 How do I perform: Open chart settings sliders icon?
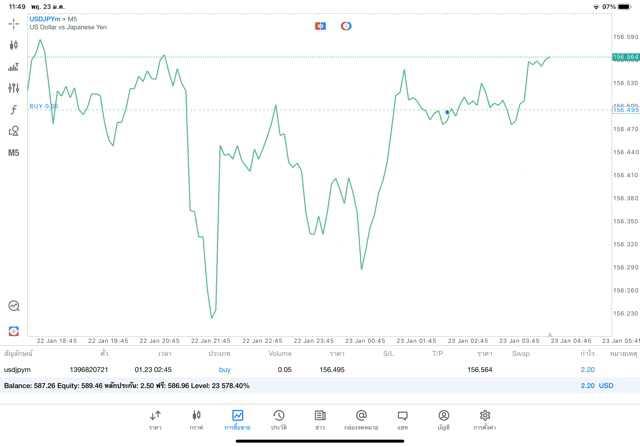point(14,88)
